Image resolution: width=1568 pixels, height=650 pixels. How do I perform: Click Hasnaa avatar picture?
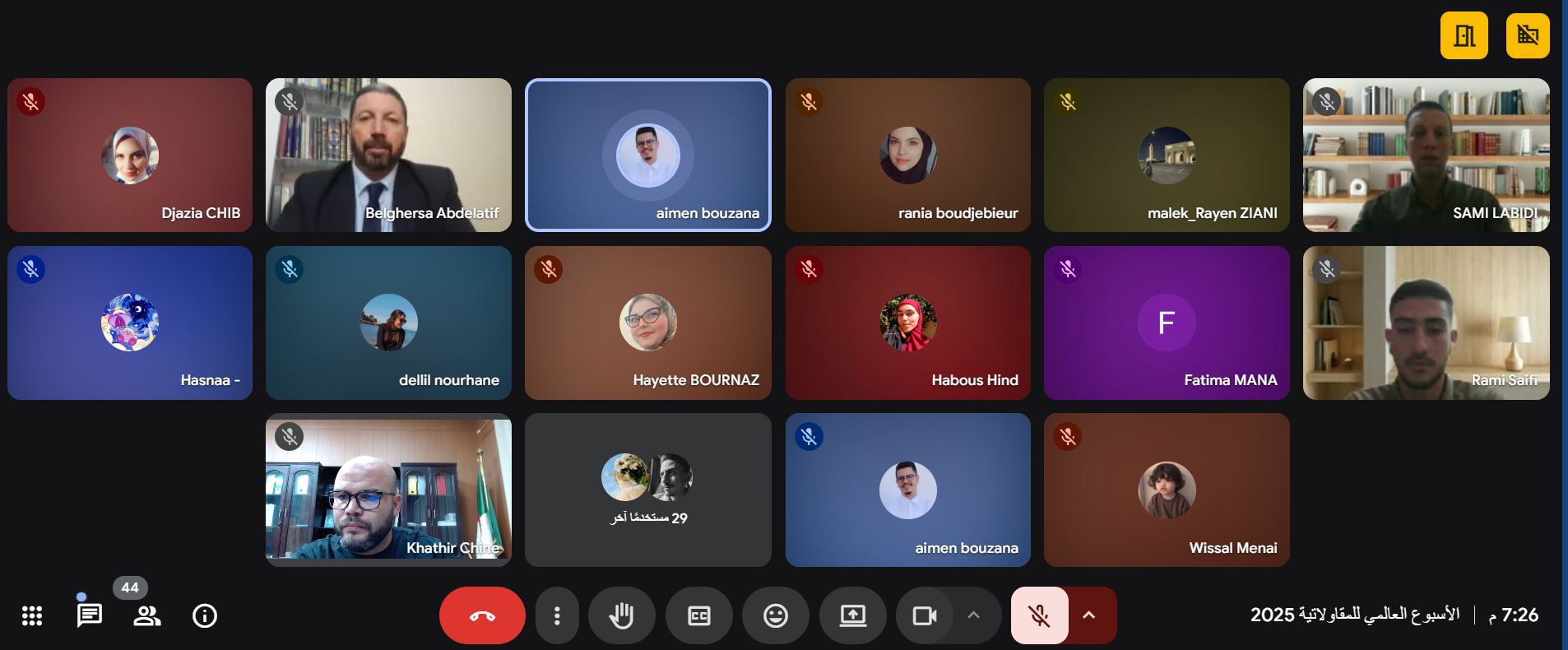[130, 323]
